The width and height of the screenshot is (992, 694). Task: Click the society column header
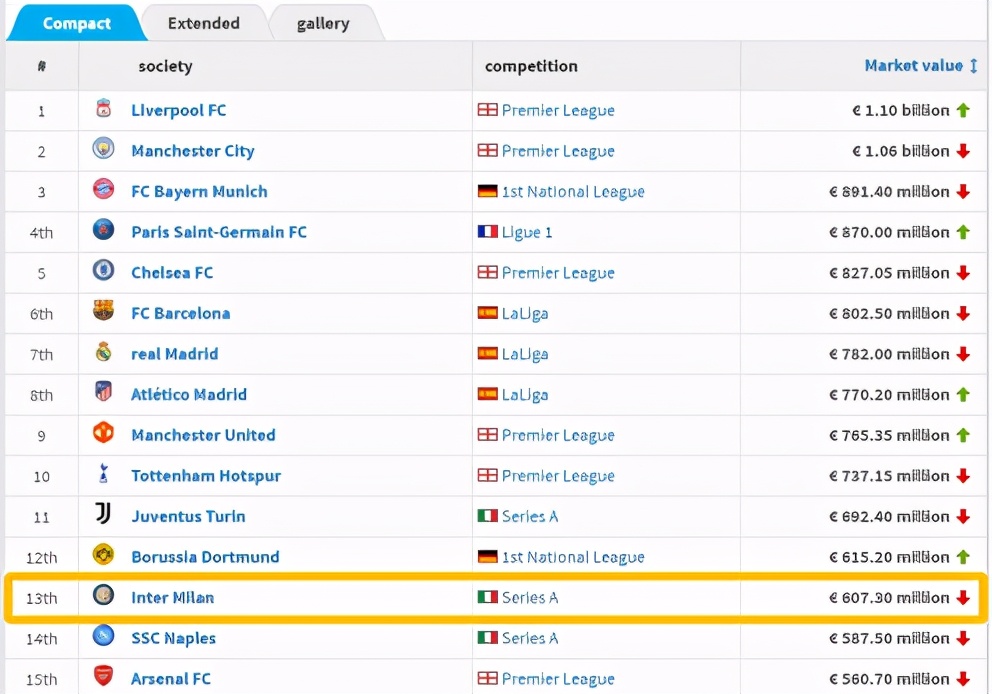pyautogui.click(x=165, y=67)
